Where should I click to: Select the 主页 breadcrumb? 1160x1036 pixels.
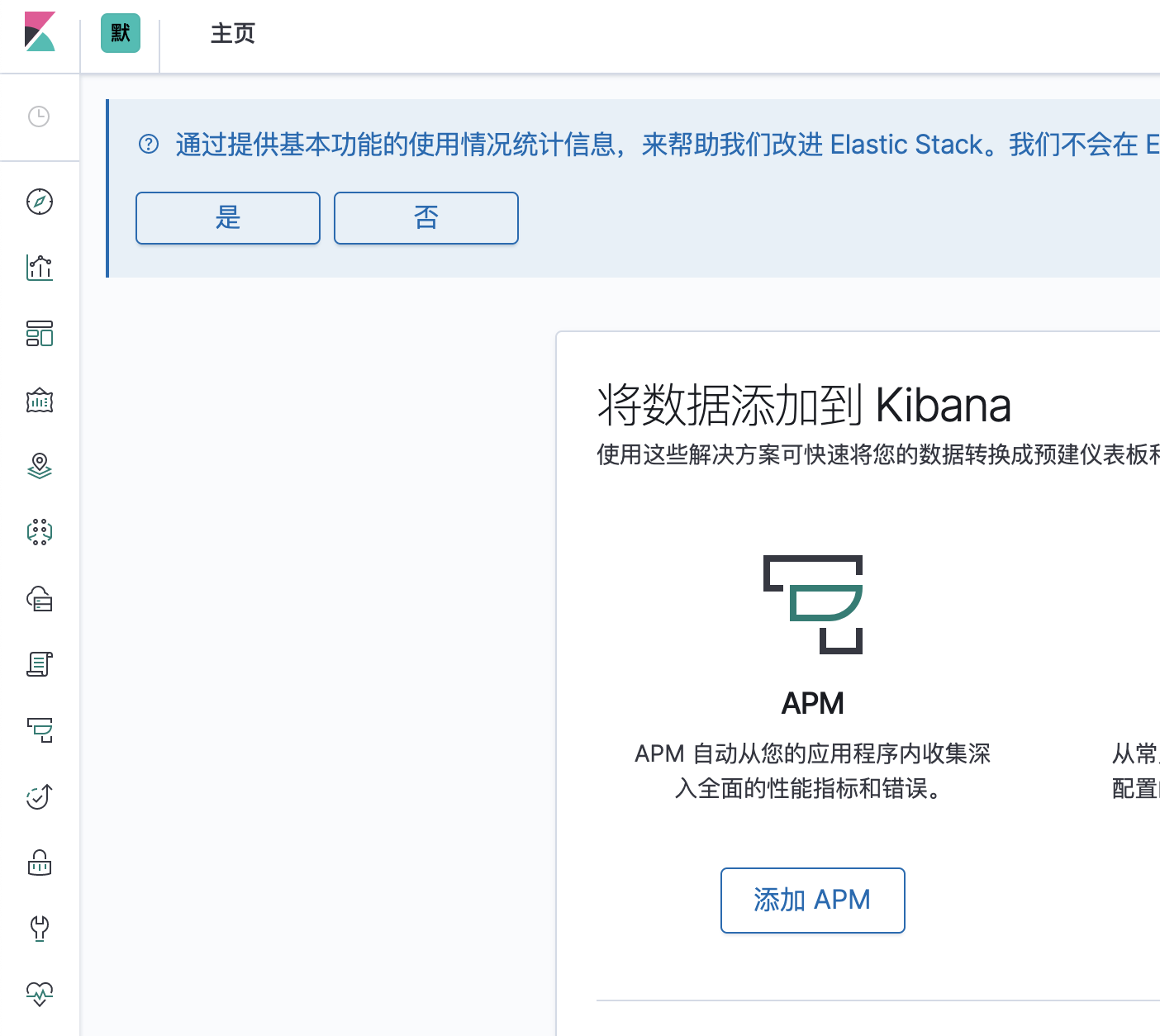coord(233,34)
